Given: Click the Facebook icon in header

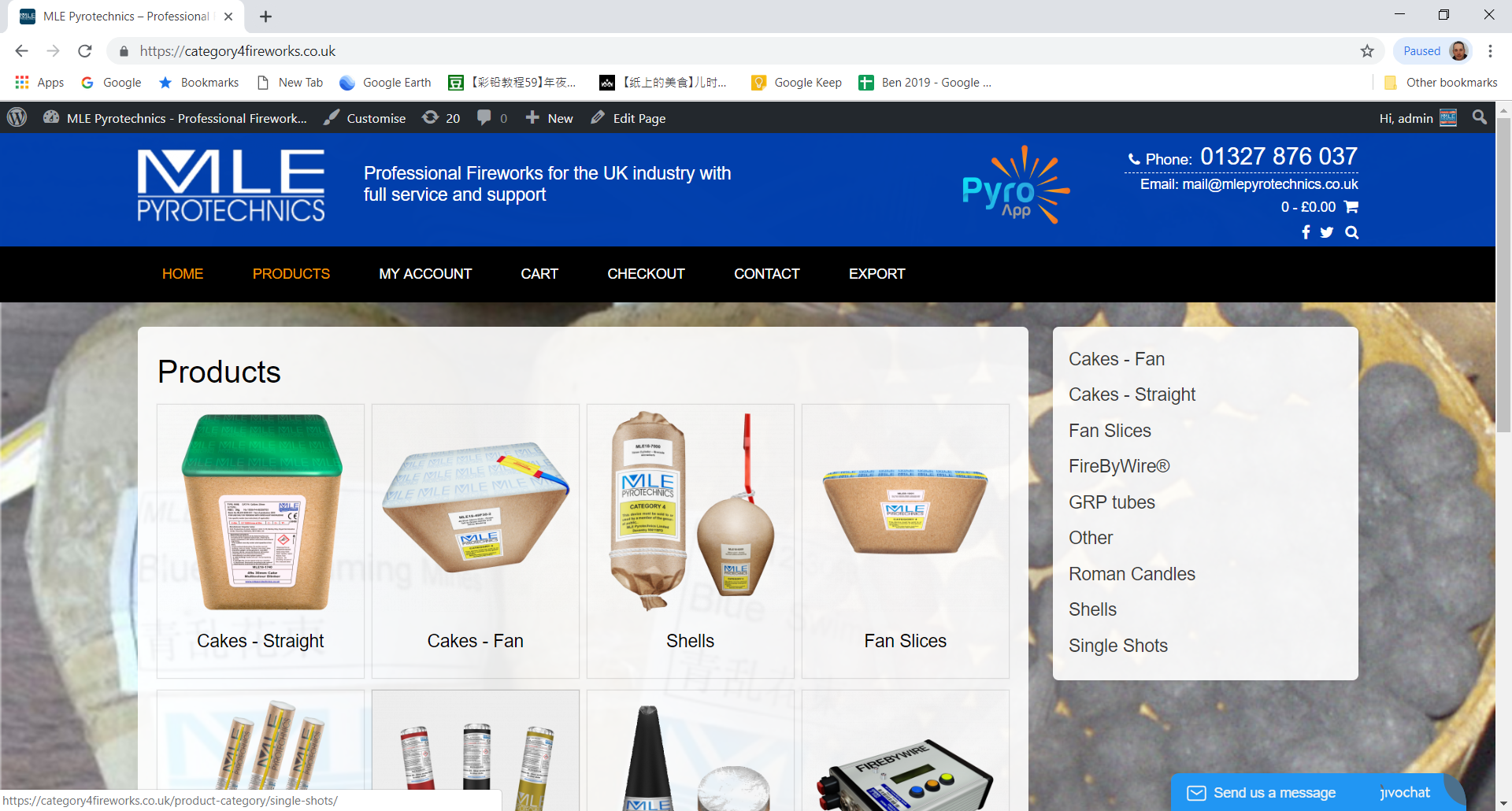Looking at the screenshot, I should click(1306, 232).
